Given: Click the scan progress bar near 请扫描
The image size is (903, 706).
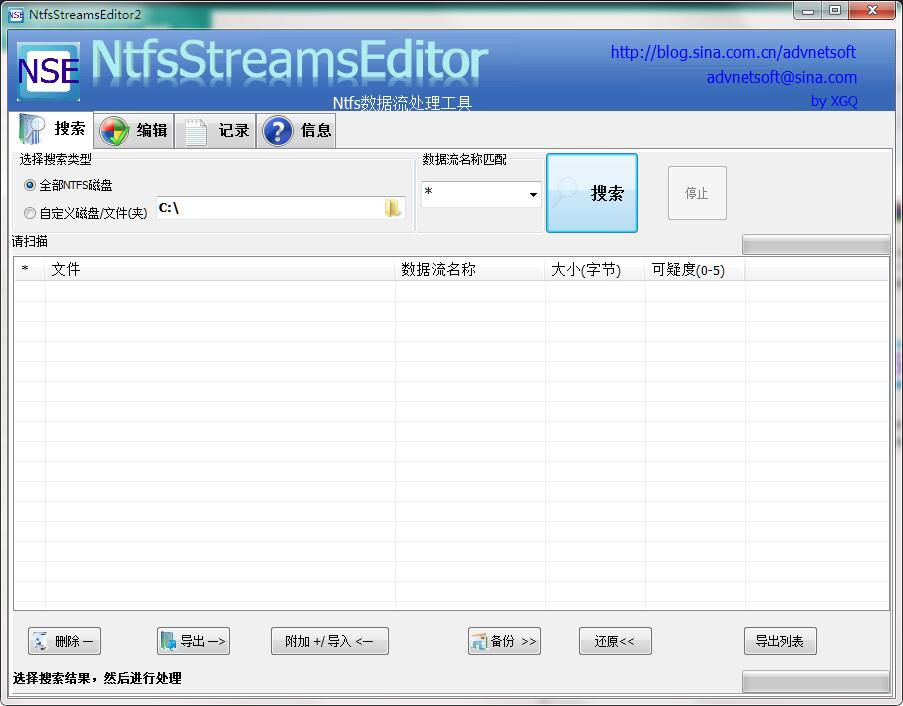Looking at the screenshot, I should (x=815, y=244).
